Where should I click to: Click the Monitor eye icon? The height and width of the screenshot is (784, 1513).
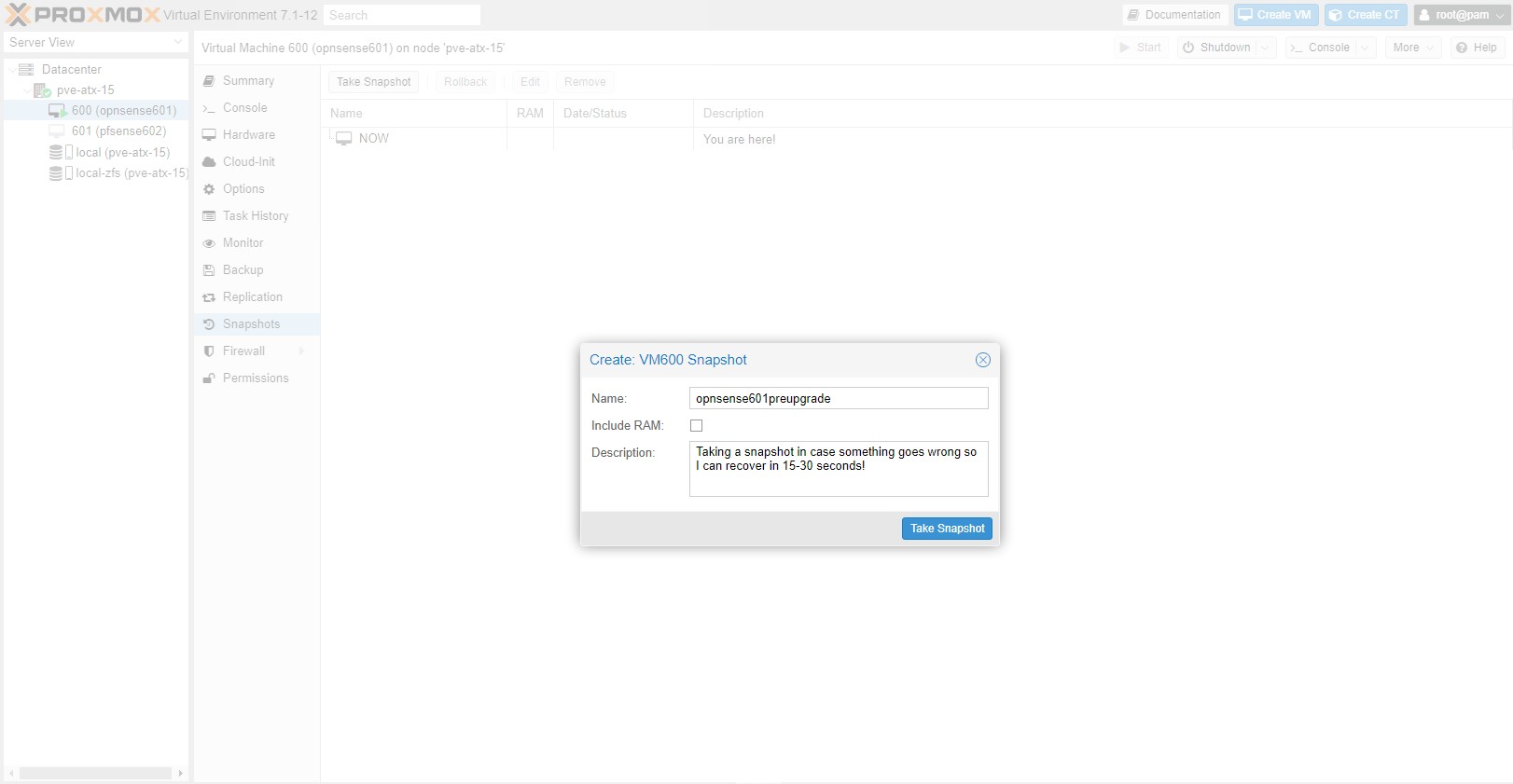[209, 243]
